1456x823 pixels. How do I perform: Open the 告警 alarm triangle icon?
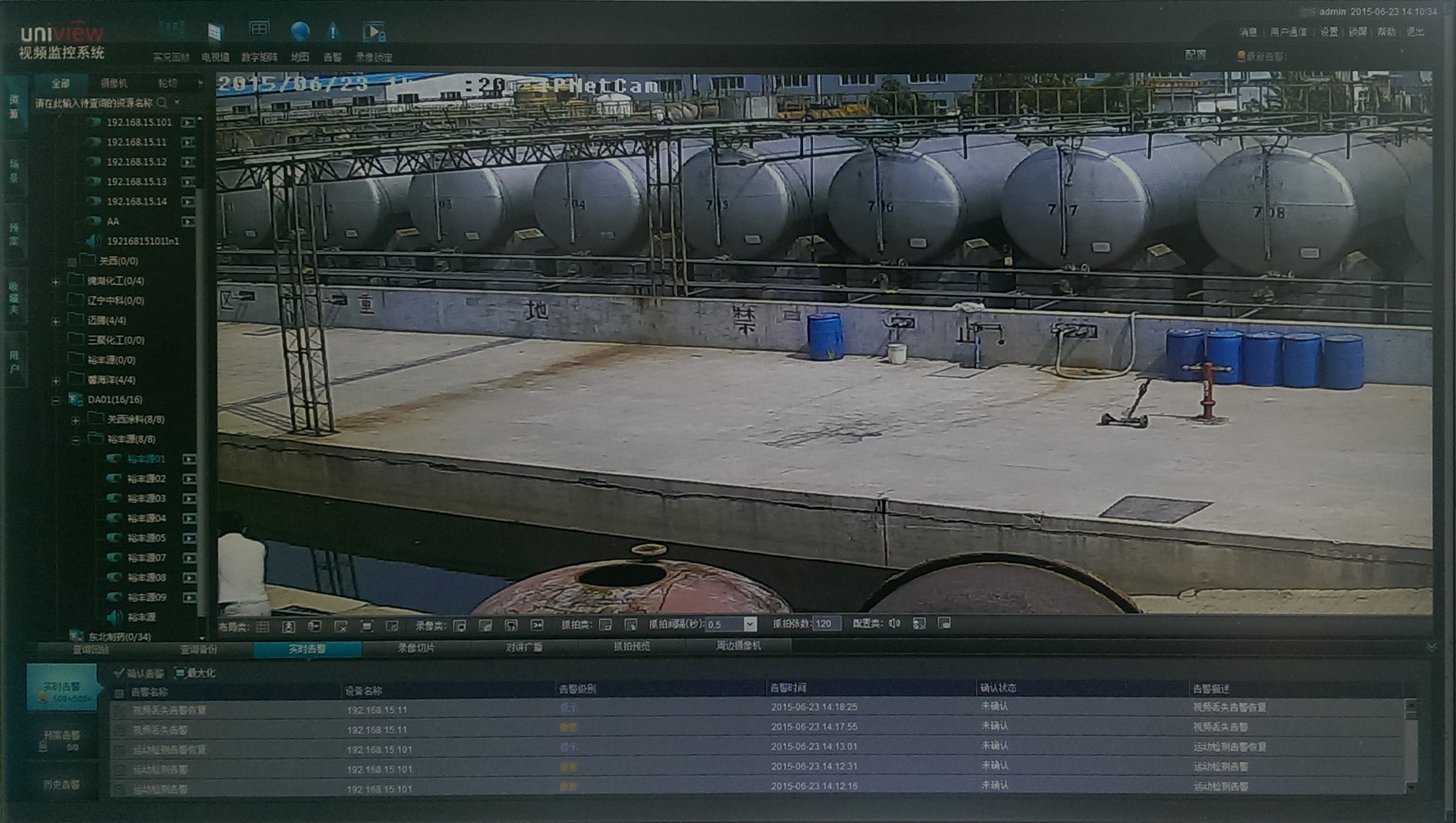333,32
